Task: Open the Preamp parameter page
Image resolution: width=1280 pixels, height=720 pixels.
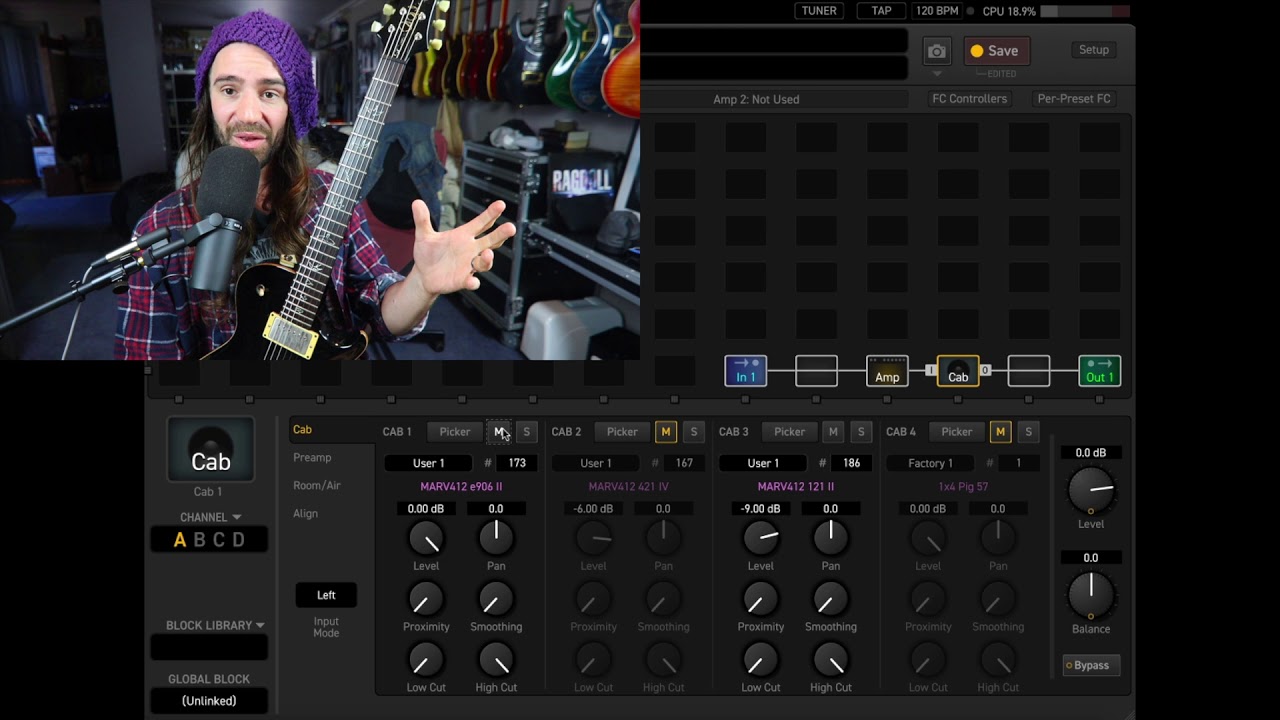Action: click(x=312, y=457)
